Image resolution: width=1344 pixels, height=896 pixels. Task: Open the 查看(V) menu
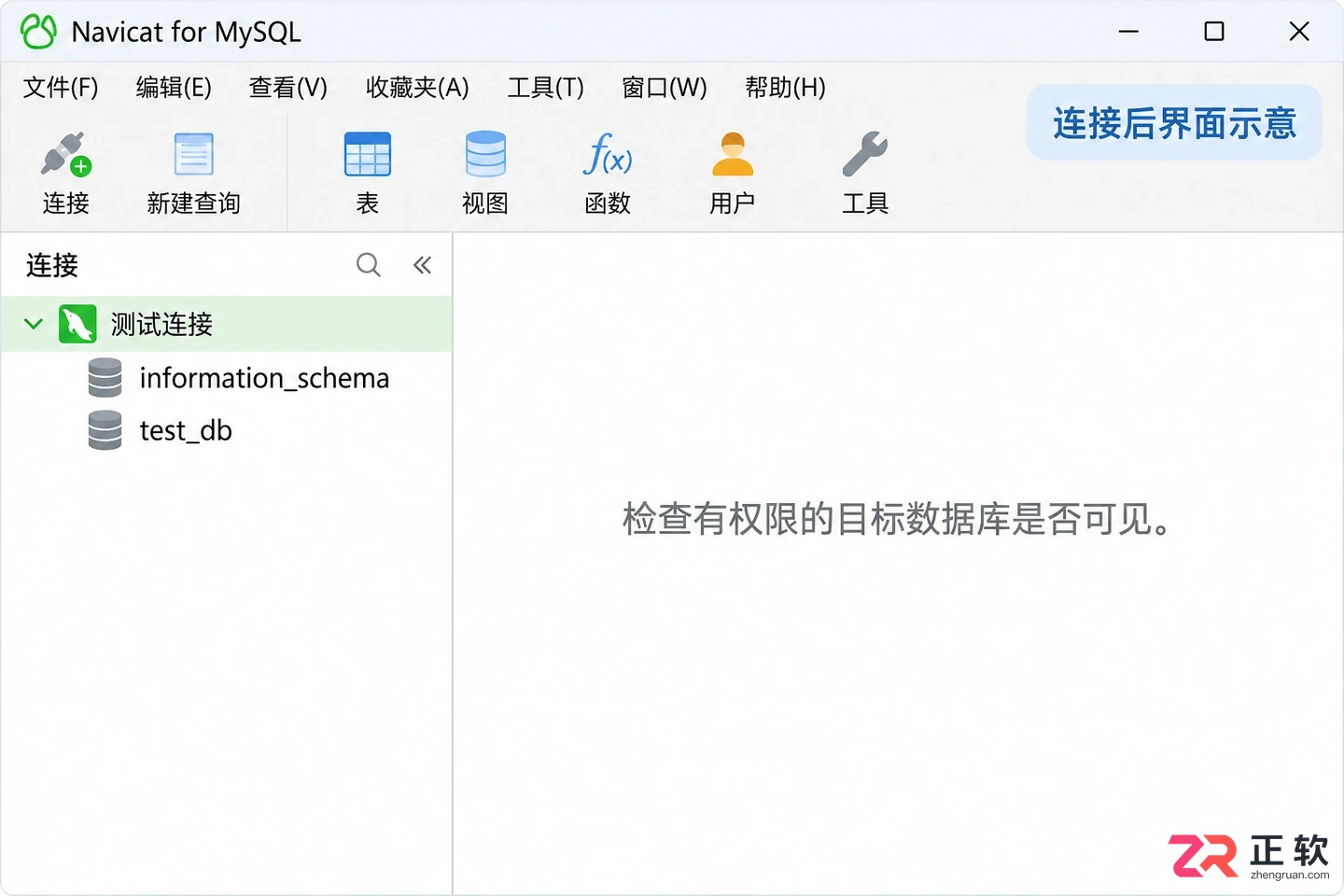coord(288,88)
